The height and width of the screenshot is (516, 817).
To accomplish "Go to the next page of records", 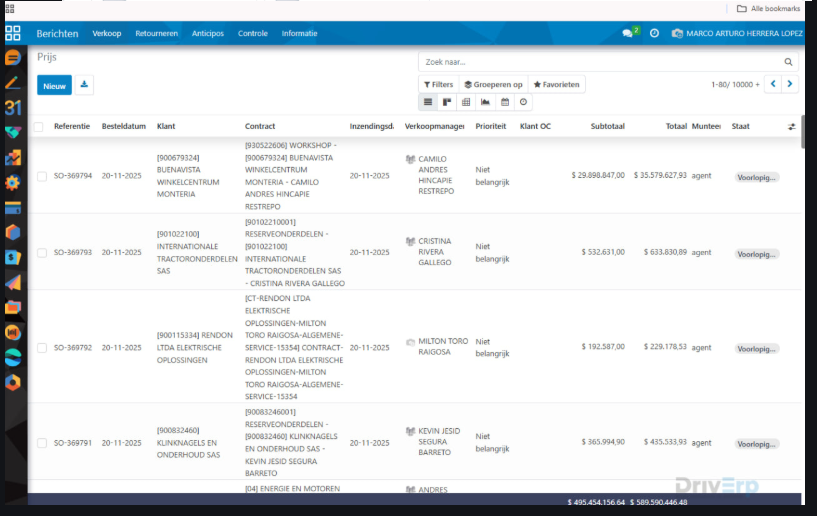I will point(790,85).
